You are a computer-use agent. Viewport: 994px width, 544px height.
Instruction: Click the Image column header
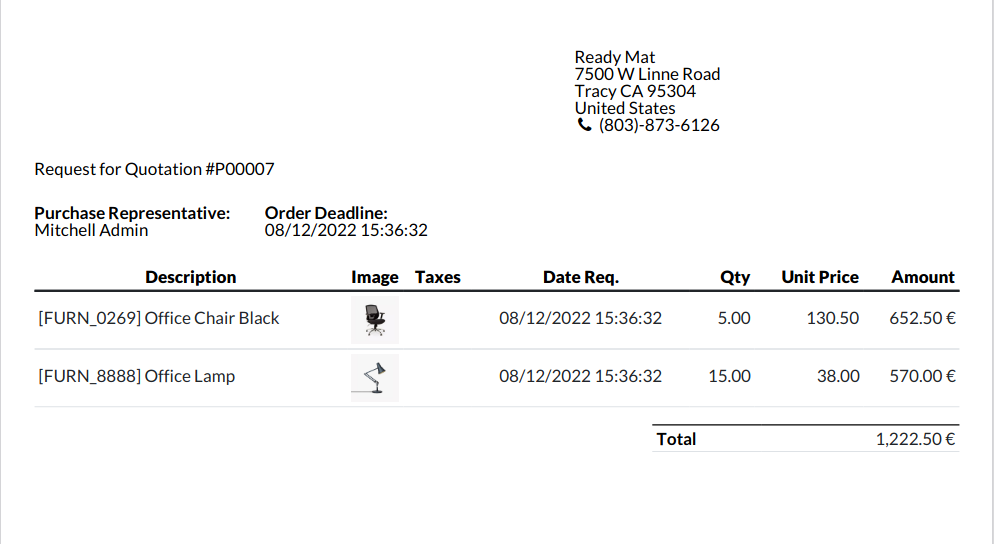[375, 277]
